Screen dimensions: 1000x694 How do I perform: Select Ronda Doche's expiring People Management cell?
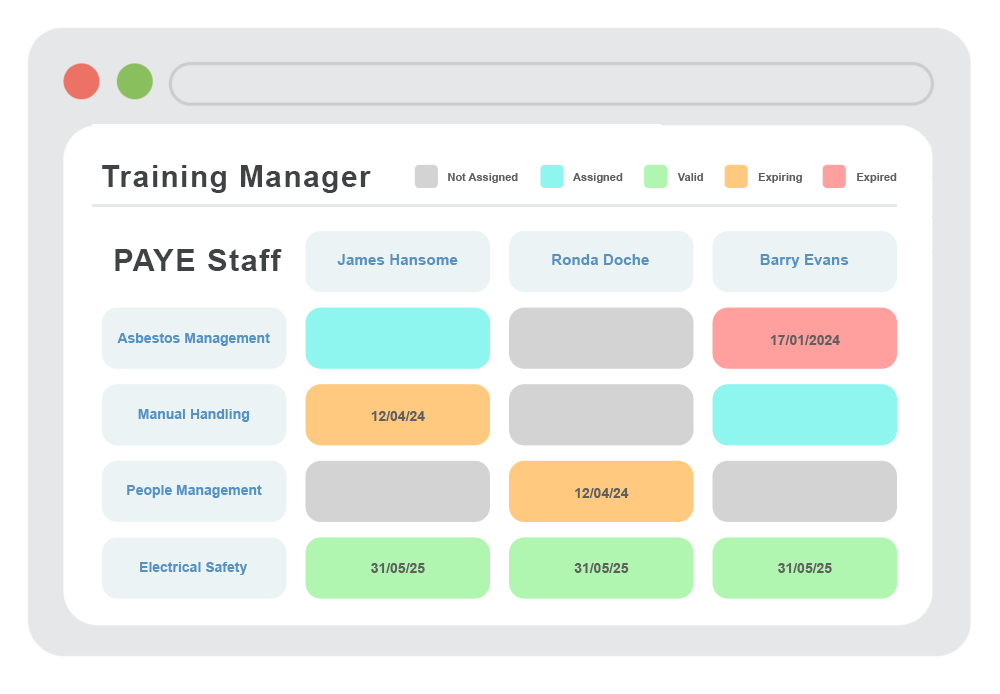tap(600, 491)
